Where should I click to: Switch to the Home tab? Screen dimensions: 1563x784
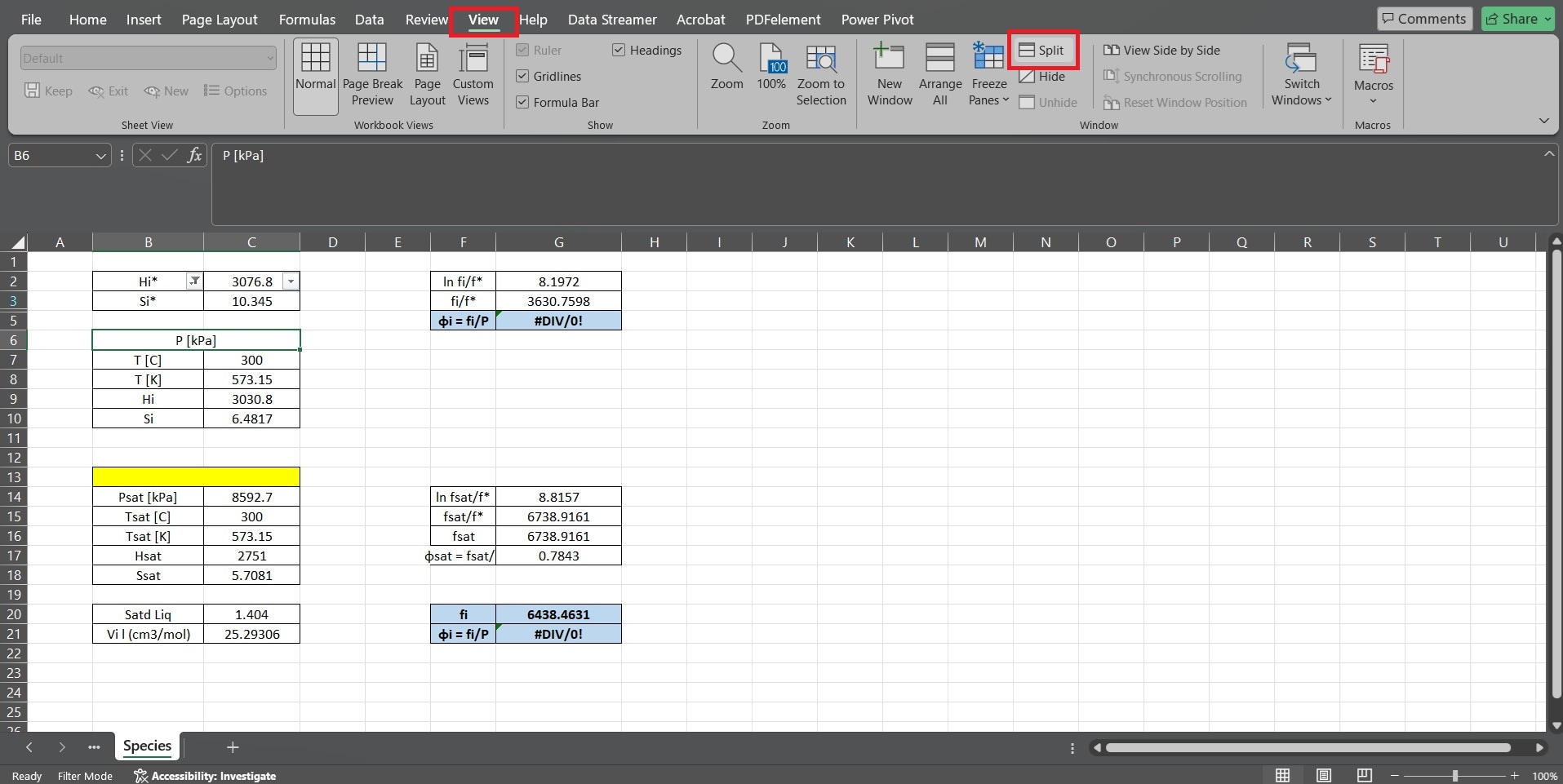coord(87,20)
